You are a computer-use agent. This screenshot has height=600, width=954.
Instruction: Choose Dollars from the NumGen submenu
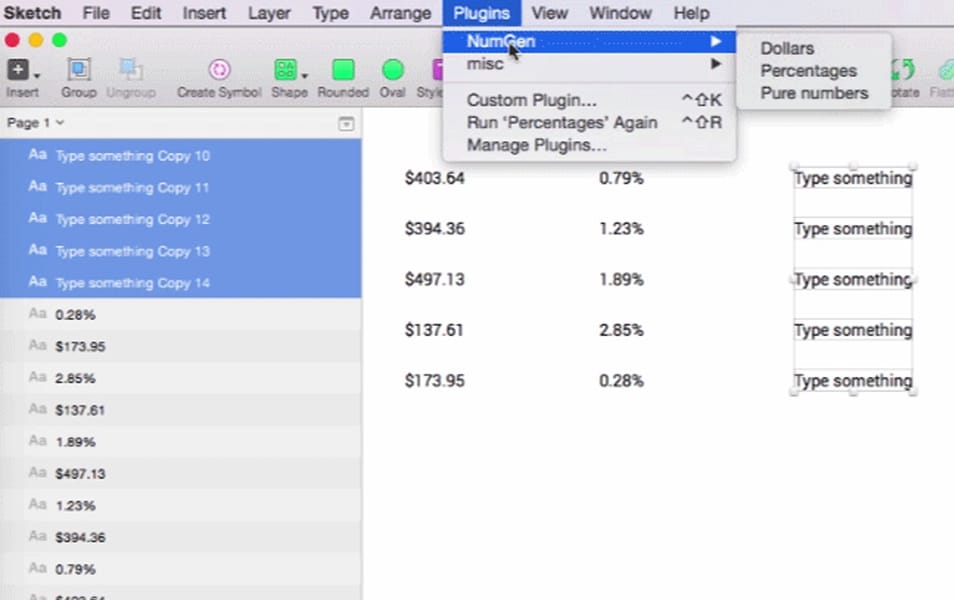[x=787, y=49]
